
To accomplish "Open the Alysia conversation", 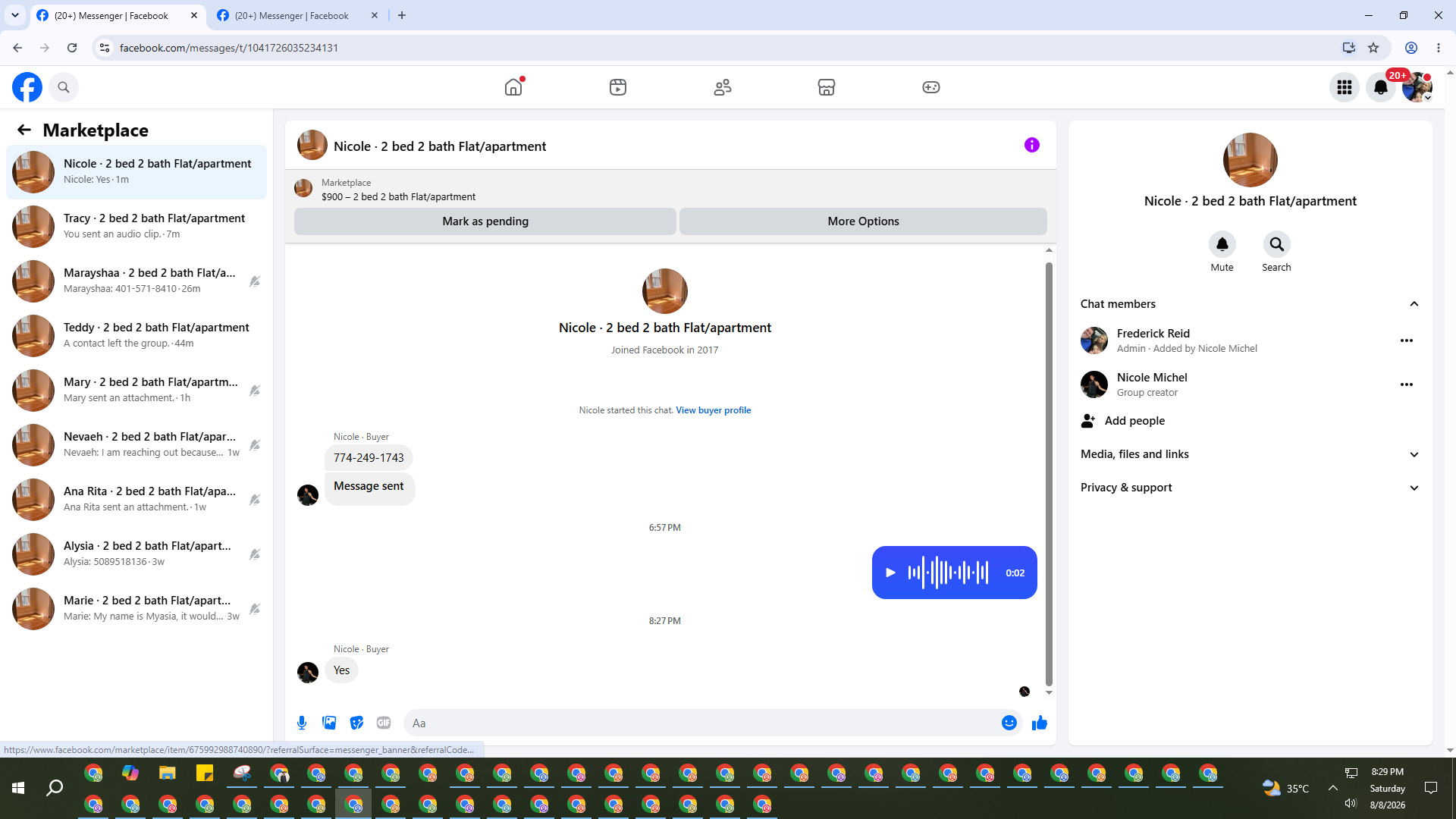I will point(136,554).
